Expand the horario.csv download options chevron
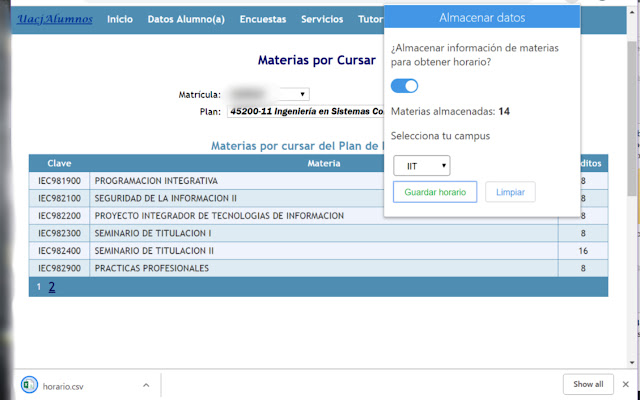640x400 pixels. point(146,385)
